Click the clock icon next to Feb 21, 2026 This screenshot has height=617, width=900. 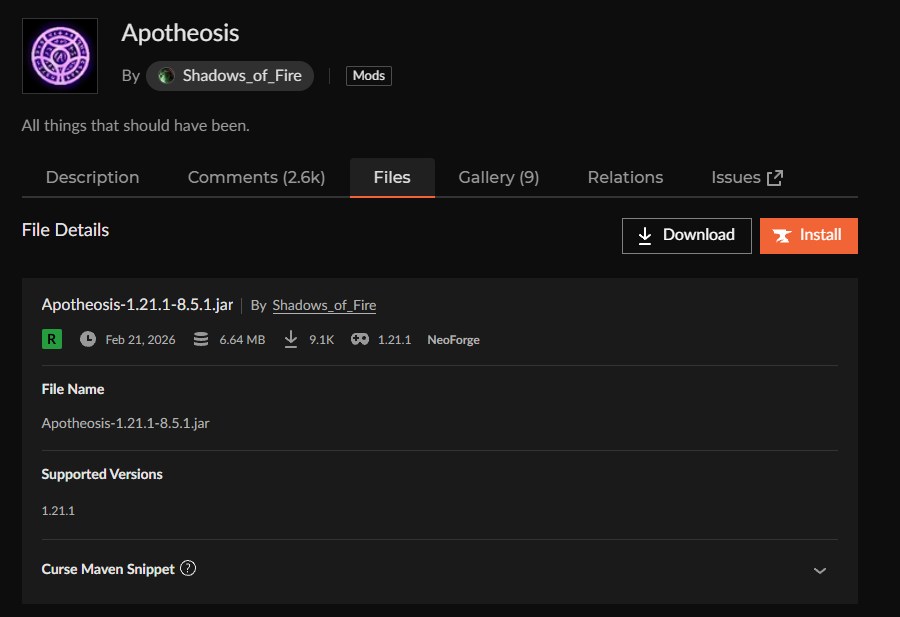pyautogui.click(x=88, y=340)
